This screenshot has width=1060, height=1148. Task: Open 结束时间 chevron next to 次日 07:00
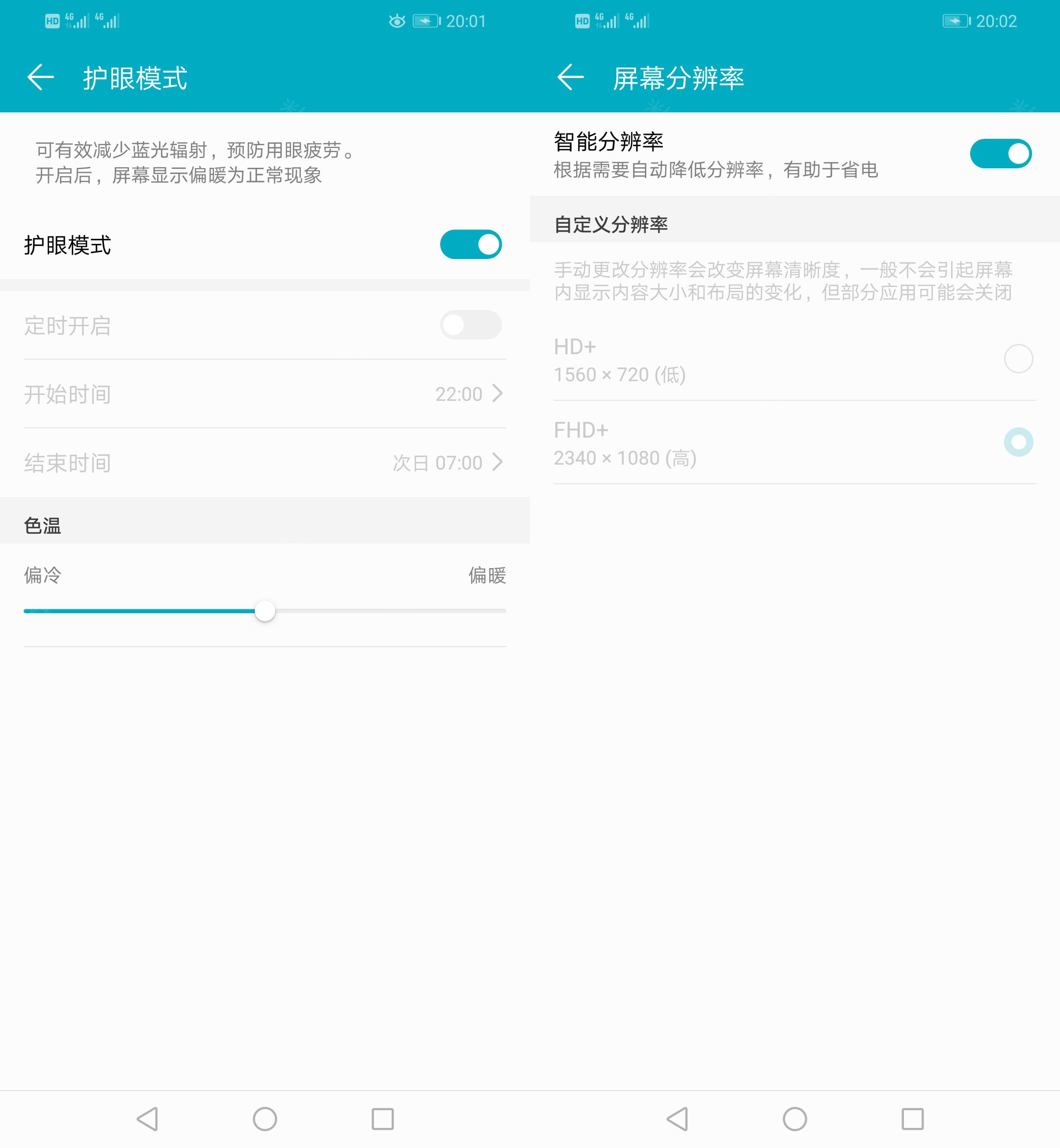497,462
